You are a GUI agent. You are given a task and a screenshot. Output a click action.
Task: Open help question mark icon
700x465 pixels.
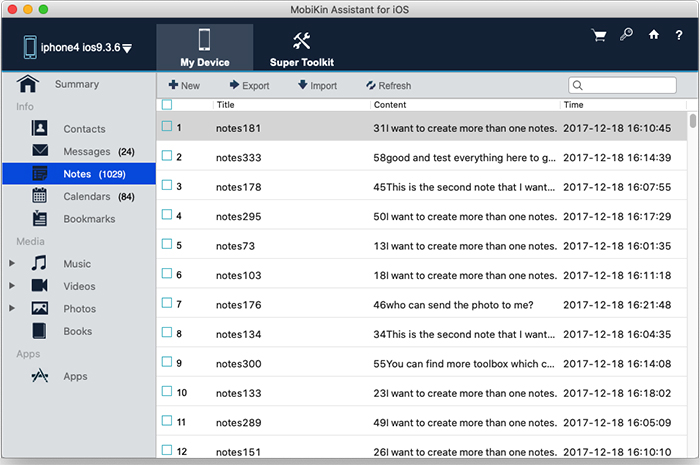point(679,35)
